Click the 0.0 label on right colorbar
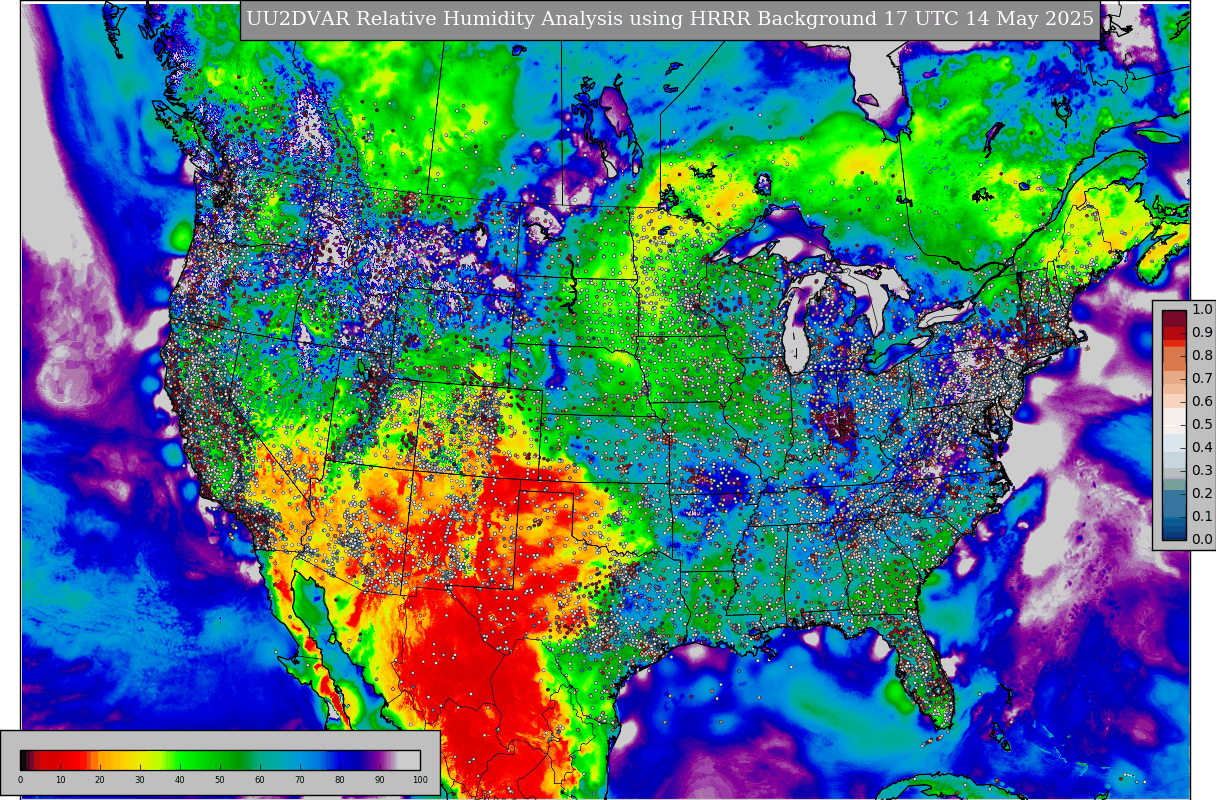Viewport: 1216px width, 800px height. click(1202, 540)
